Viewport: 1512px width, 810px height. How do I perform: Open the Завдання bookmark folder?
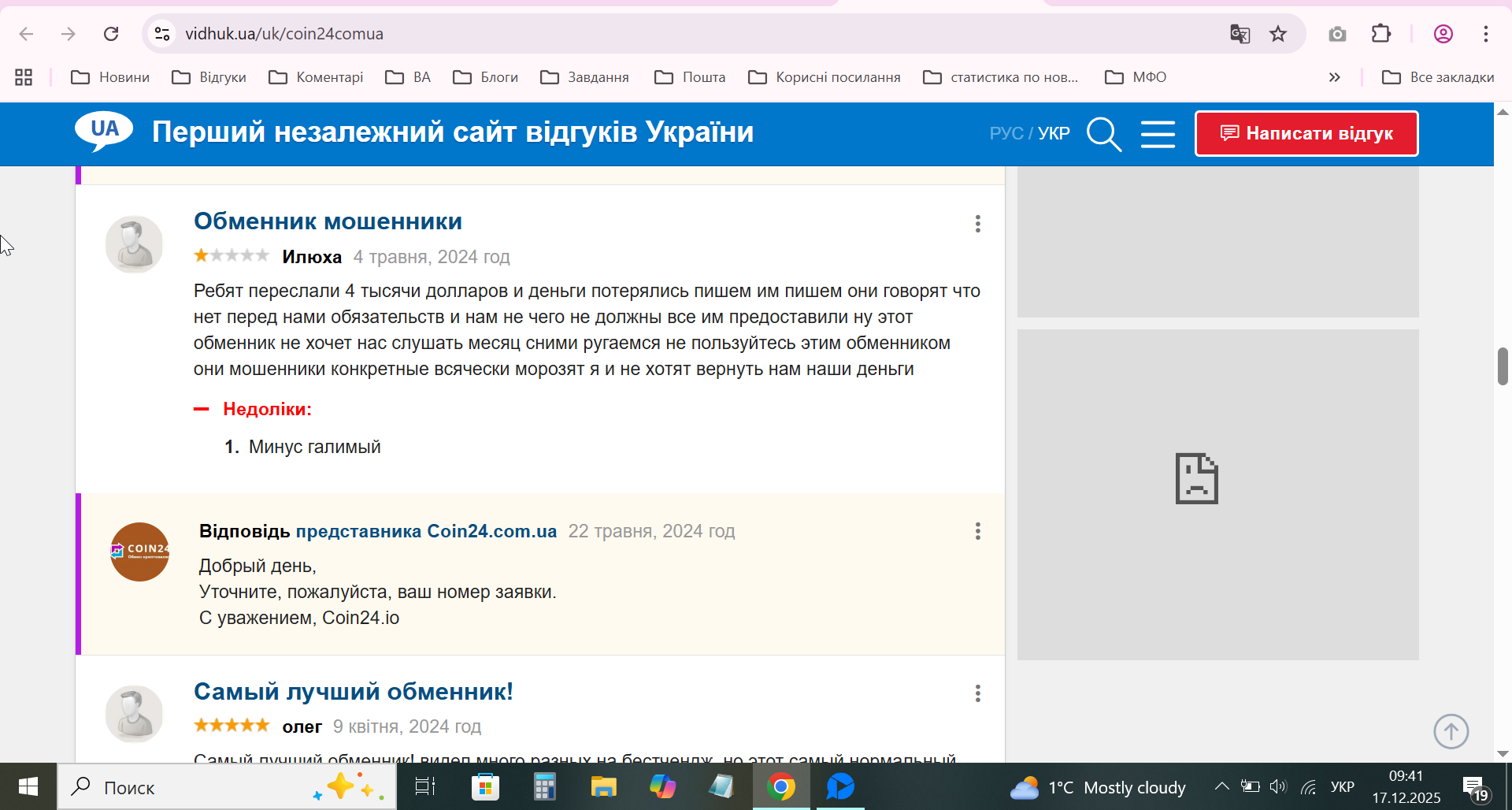(585, 77)
